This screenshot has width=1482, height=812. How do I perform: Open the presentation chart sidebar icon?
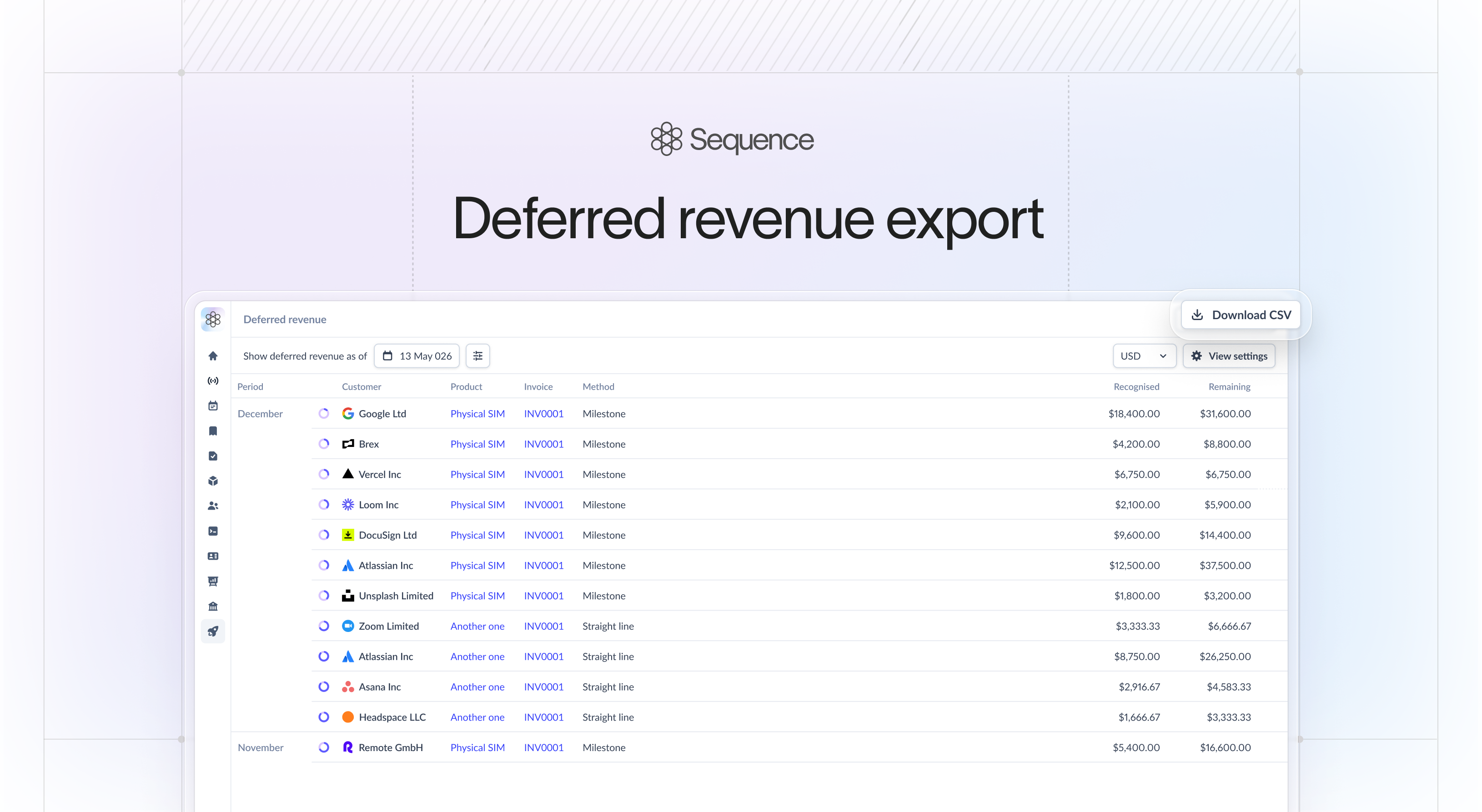click(213, 581)
